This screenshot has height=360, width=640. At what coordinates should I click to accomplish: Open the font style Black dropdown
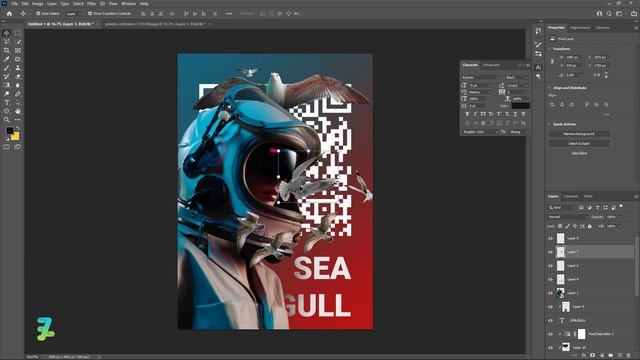tap(517, 78)
